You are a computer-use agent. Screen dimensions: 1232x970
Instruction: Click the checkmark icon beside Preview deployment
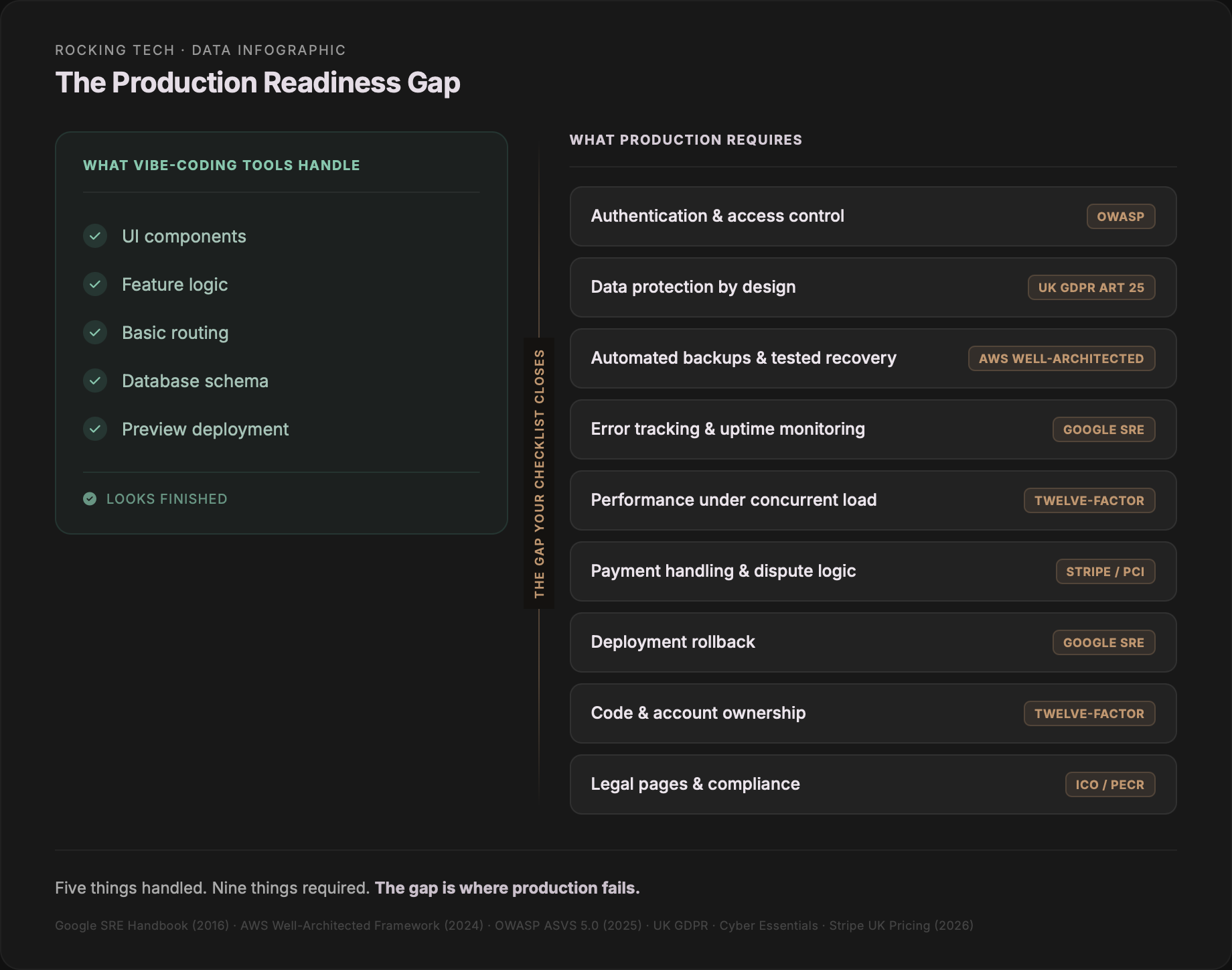tap(95, 429)
